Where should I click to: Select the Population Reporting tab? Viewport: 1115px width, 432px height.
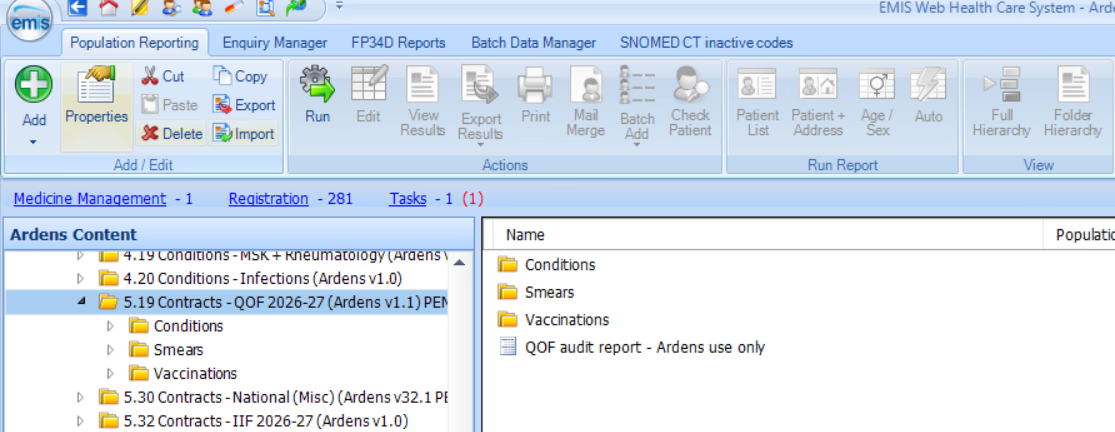[134, 43]
